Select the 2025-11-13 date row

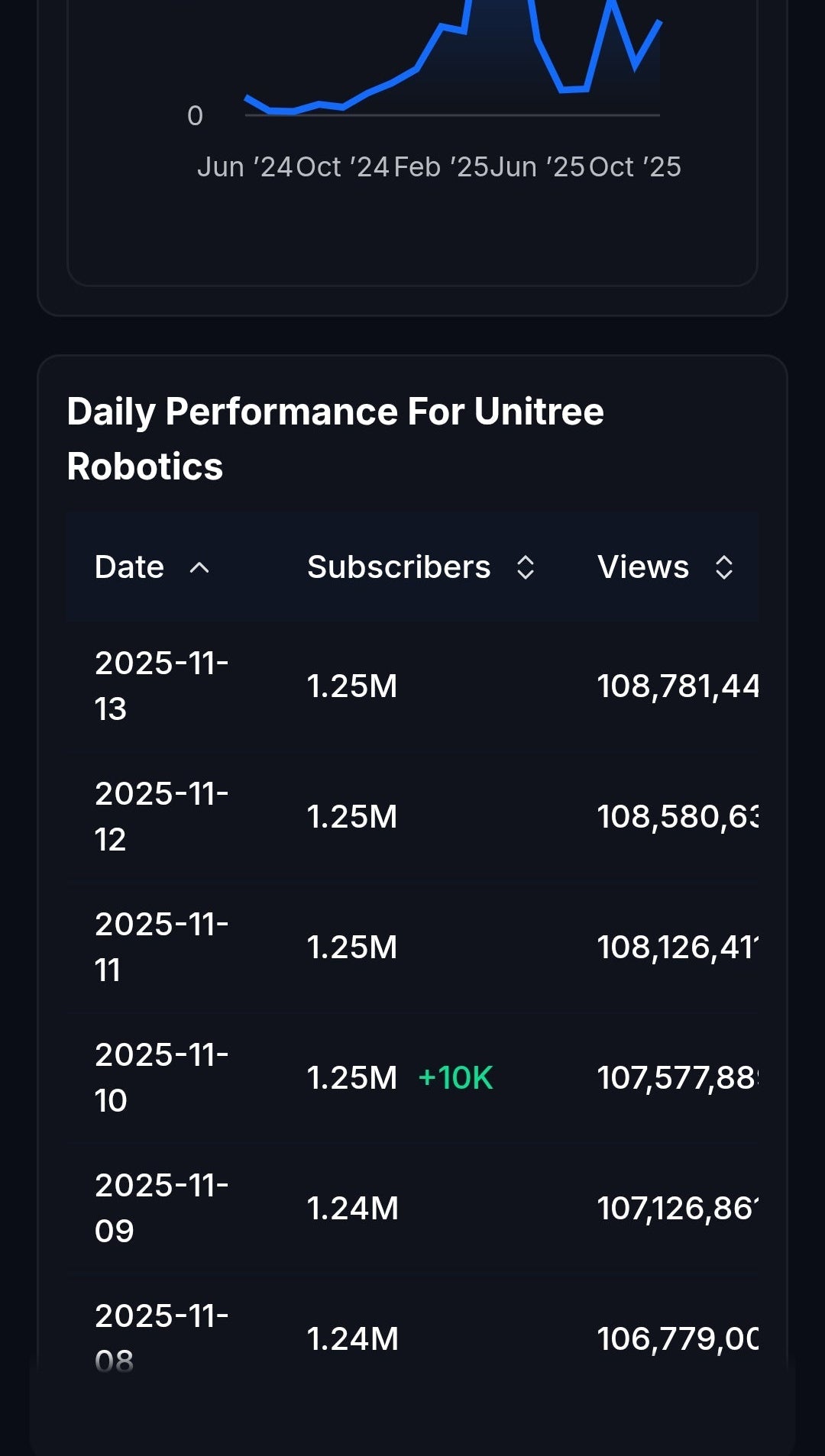point(161,686)
